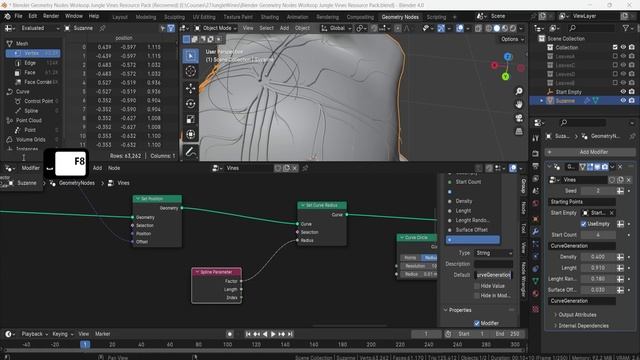The width and height of the screenshot is (640, 360).
Task: Jump to the timeline start frame
Action: pos(248,334)
